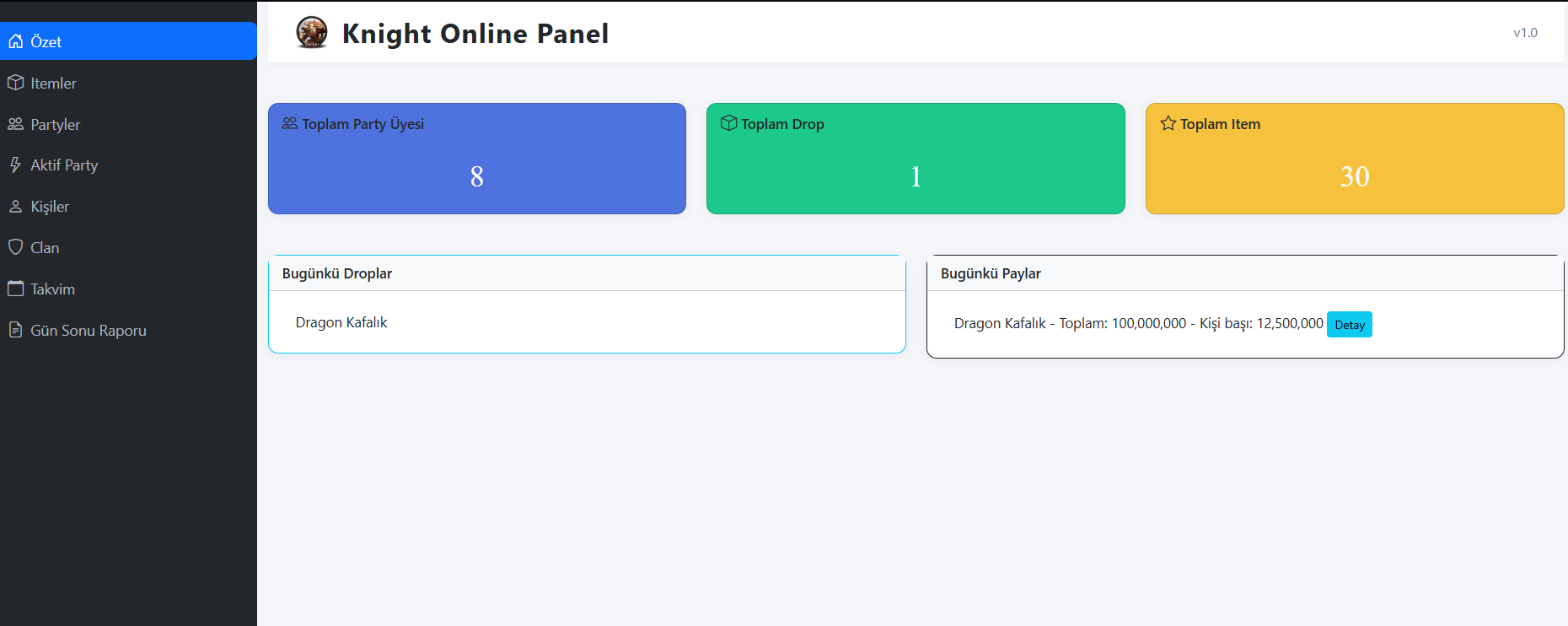
Task: Click the person icon next to Kişiler
Action: [15, 206]
